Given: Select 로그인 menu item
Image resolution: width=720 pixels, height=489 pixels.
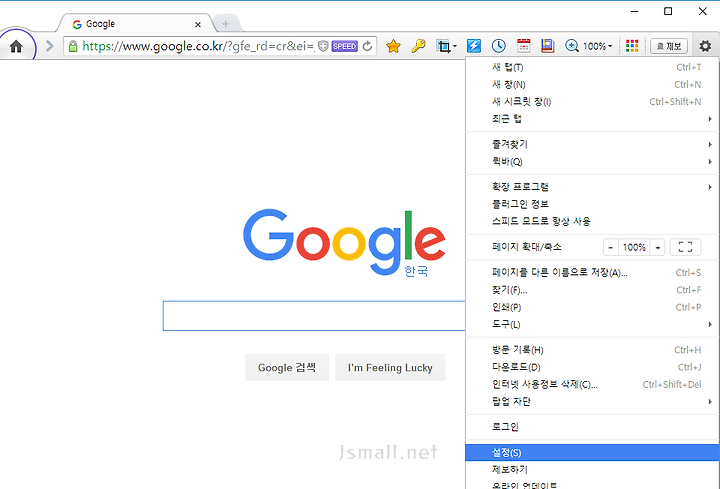Looking at the screenshot, I should 592,427.
